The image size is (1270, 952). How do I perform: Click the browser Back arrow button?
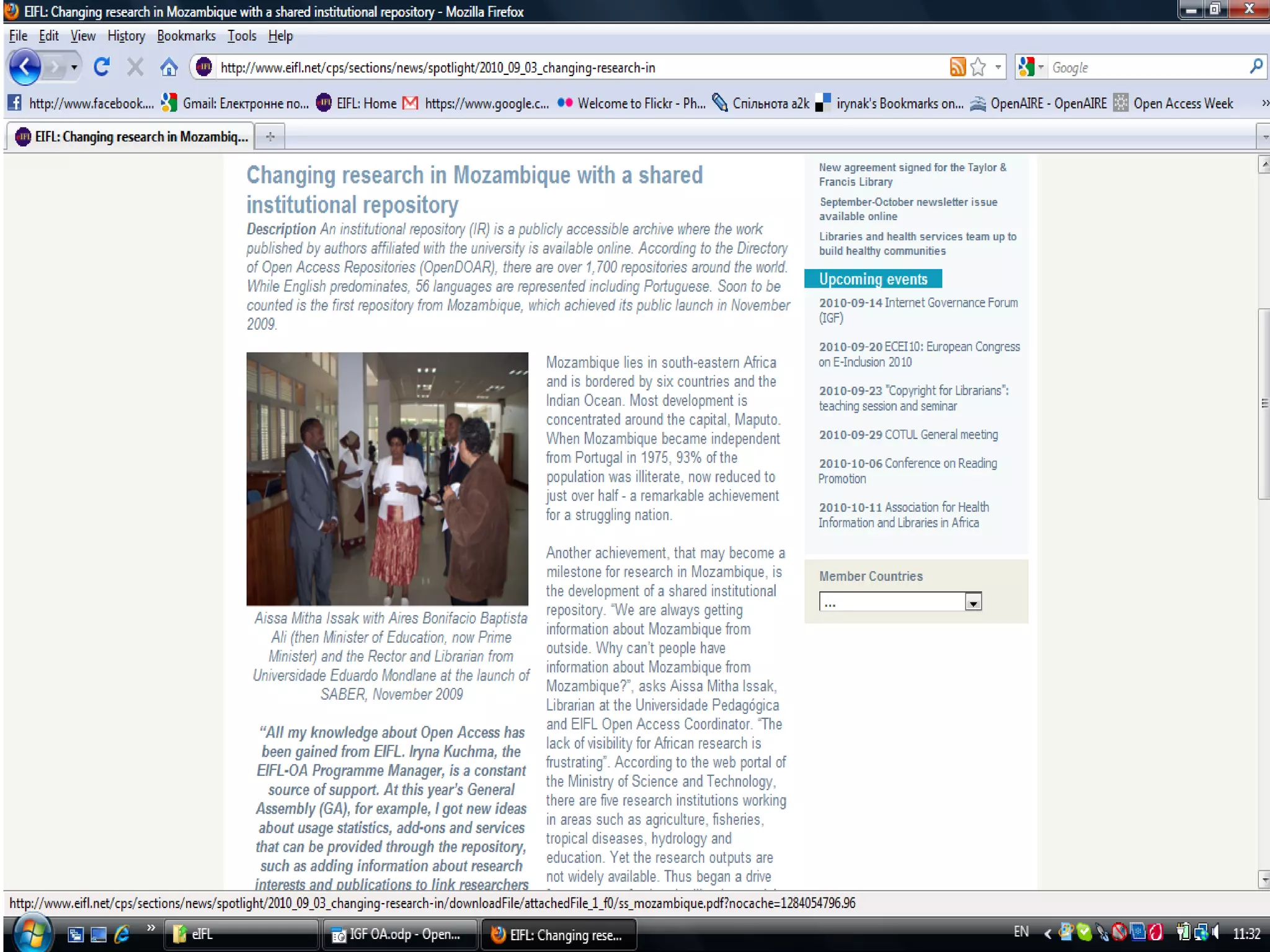point(25,67)
